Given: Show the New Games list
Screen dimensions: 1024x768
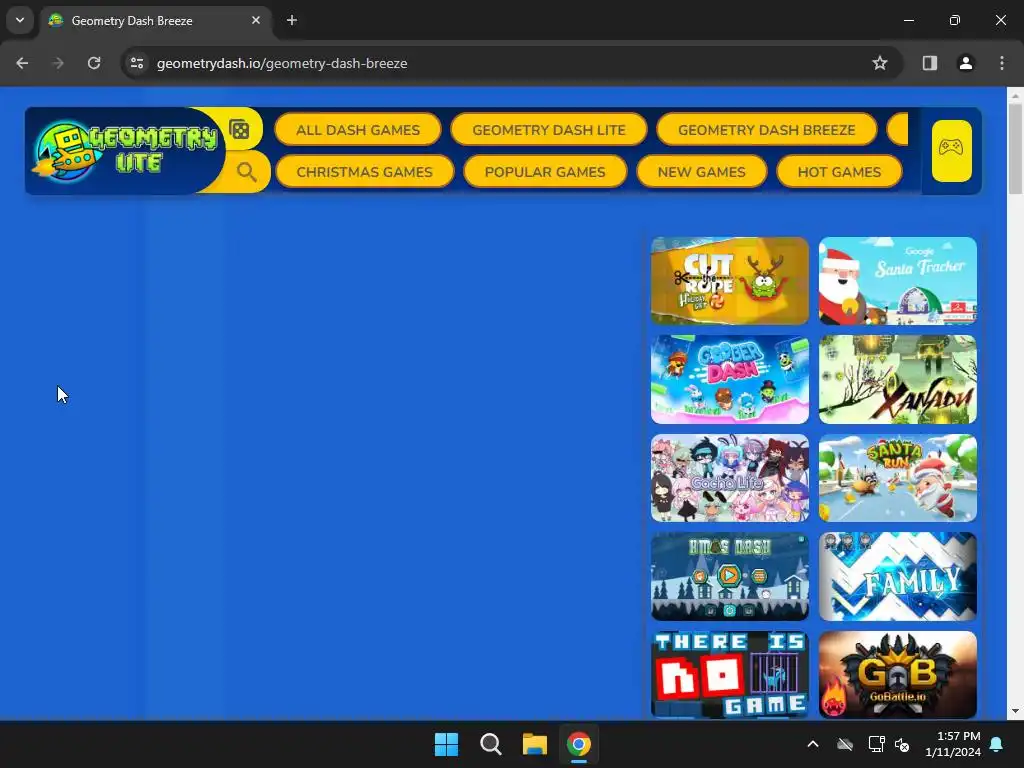Looking at the screenshot, I should pos(701,172).
